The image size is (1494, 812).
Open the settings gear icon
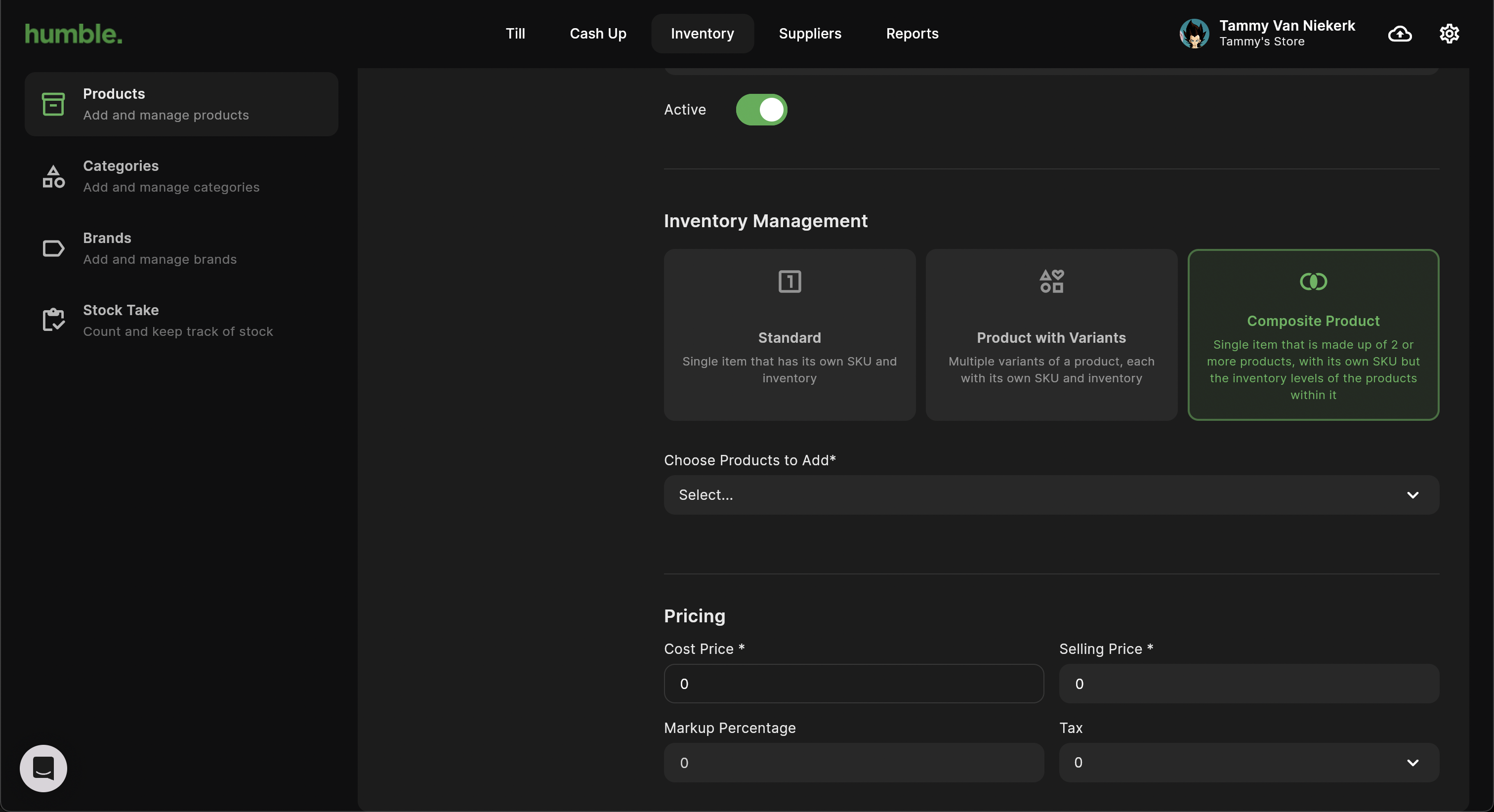click(x=1450, y=34)
